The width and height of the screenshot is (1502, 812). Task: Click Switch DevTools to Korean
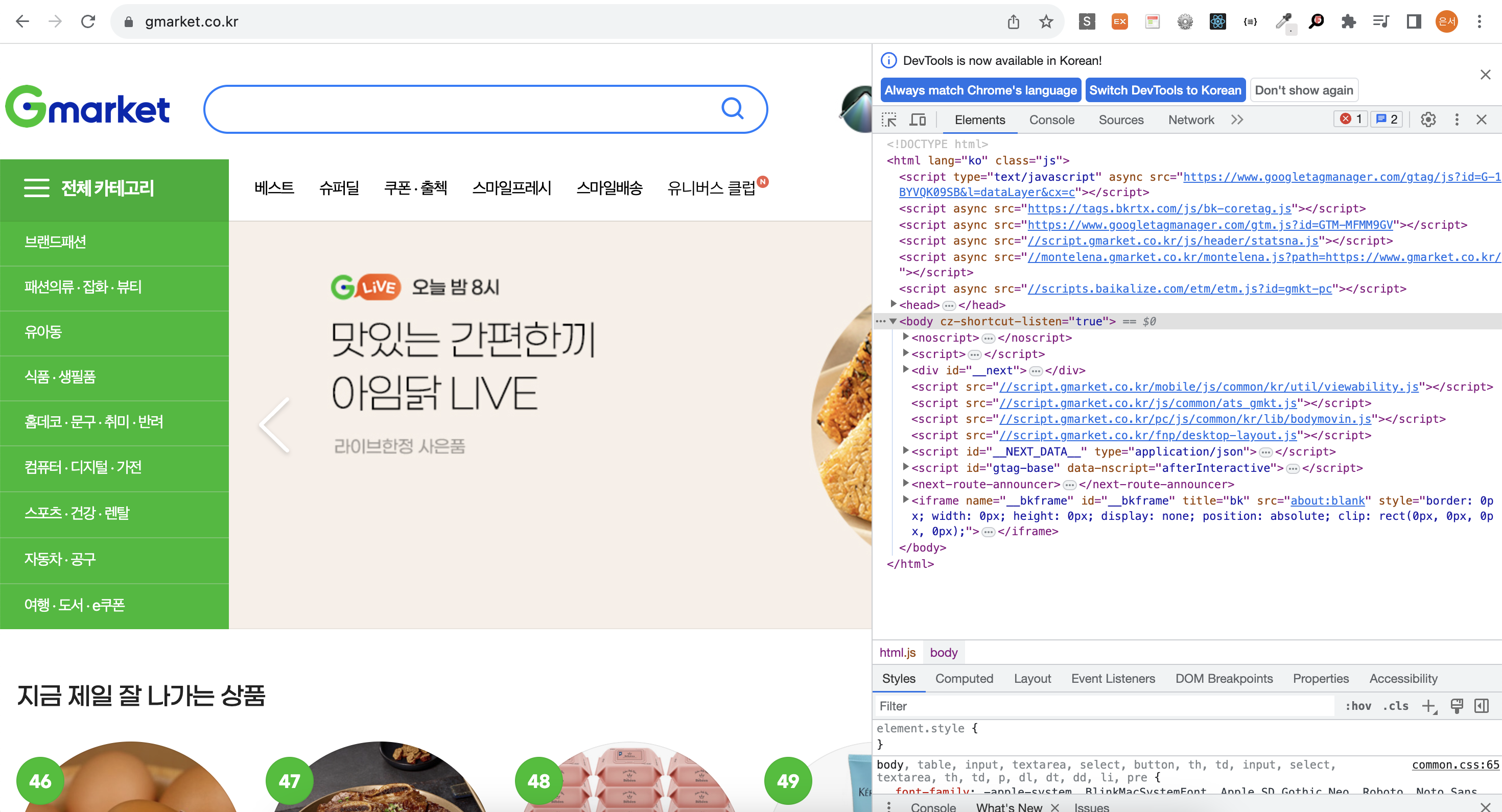pos(1165,90)
